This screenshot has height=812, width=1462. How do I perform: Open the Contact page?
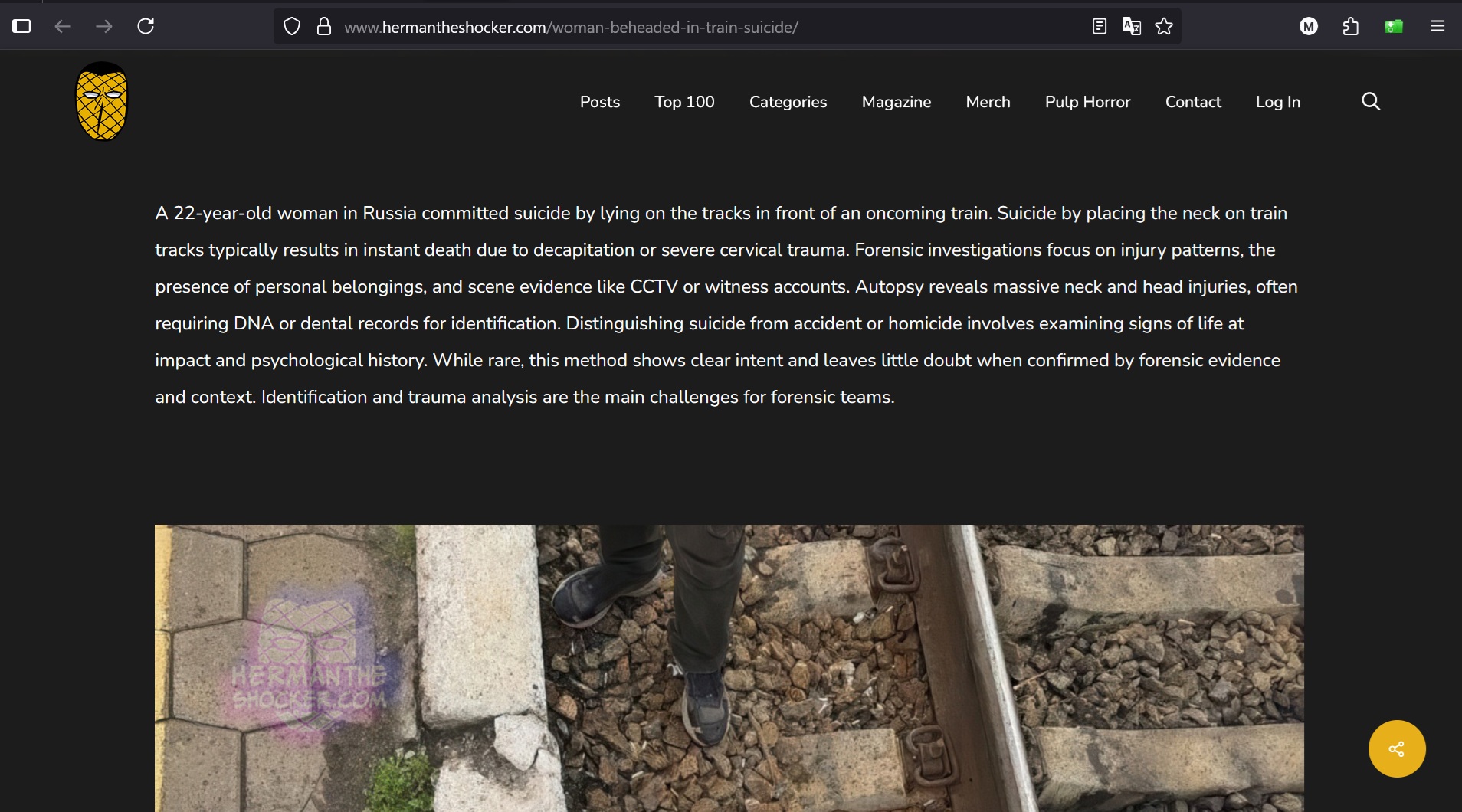click(1193, 102)
